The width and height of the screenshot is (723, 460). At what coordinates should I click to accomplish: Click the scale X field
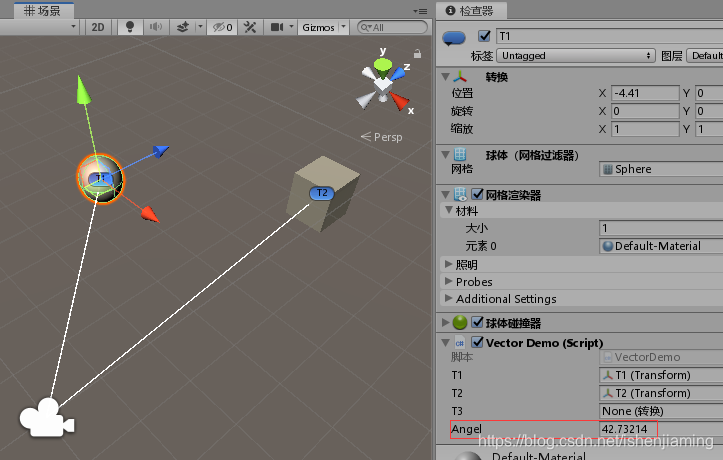(645, 129)
